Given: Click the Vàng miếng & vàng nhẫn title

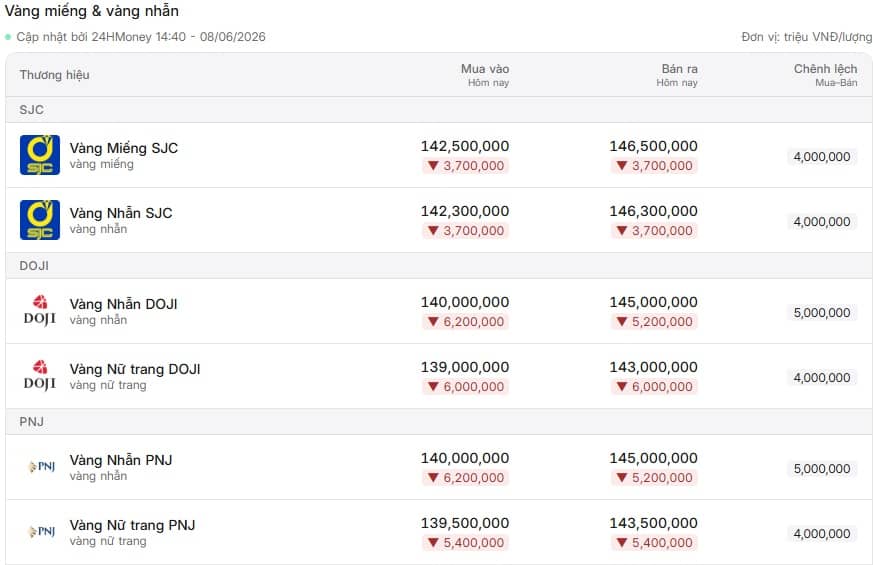Looking at the screenshot, I should pyautogui.click(x=92, y=11).
